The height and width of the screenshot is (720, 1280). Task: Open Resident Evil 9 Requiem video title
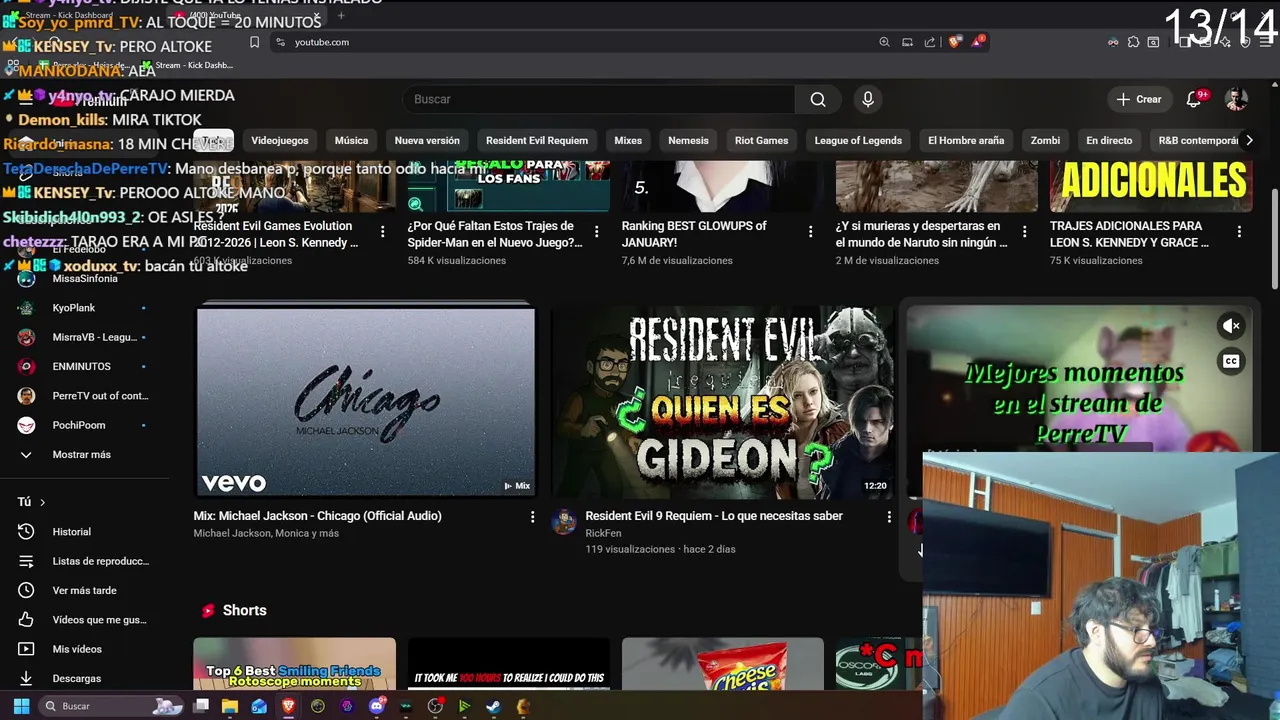tap(714, 516)
